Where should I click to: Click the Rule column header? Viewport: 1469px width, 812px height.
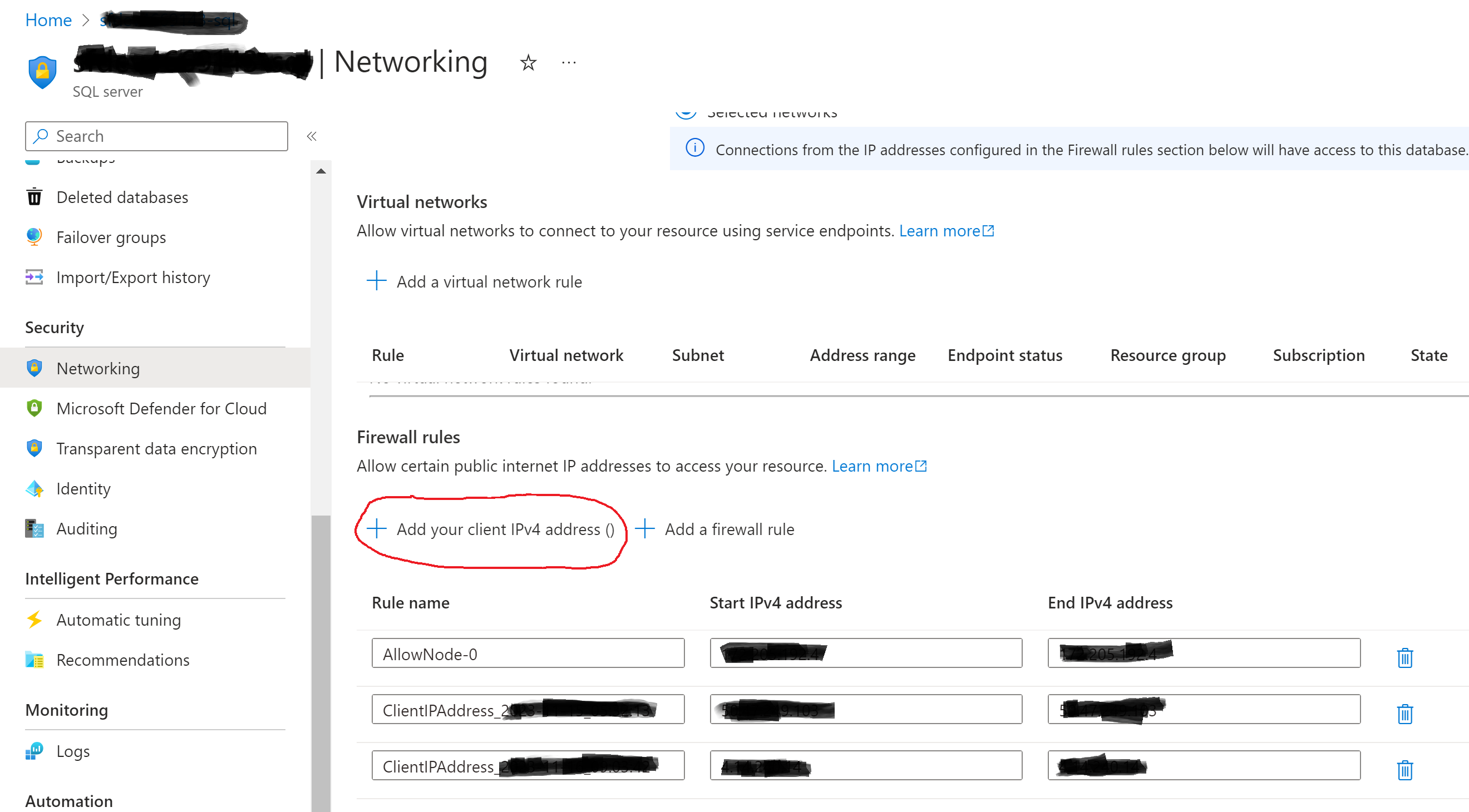(x=388, y=355)
